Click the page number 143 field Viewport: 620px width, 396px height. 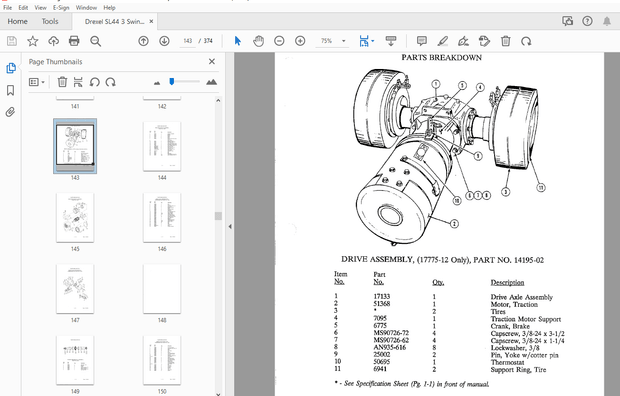(x=187, y=41)
